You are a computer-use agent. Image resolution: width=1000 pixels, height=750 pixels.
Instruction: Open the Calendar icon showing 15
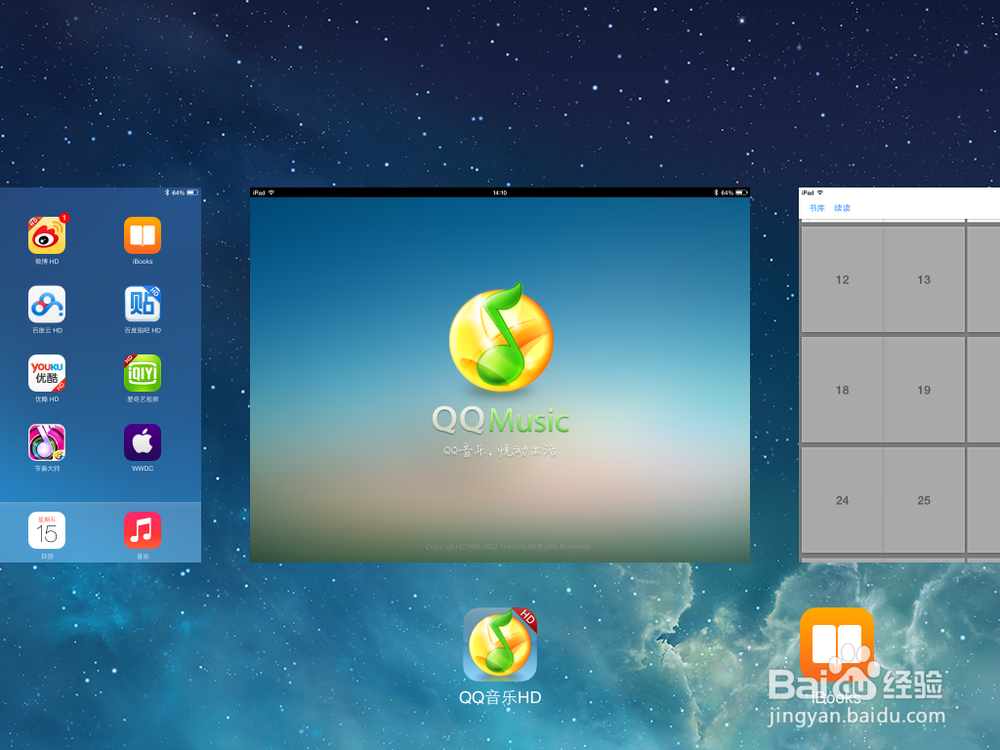pos(47,530)
